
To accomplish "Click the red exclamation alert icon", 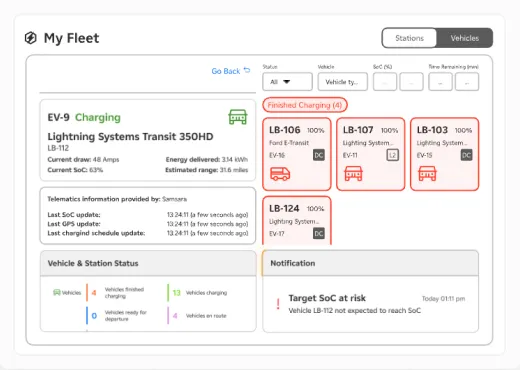I will tap(278, 304).
